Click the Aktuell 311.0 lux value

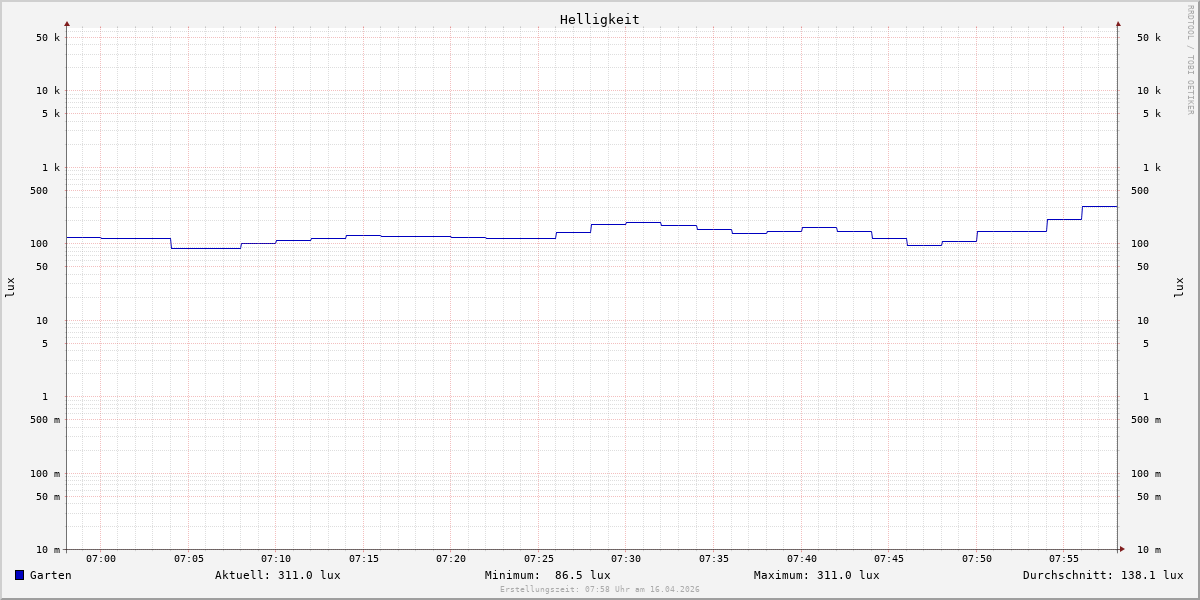[277, 575]
